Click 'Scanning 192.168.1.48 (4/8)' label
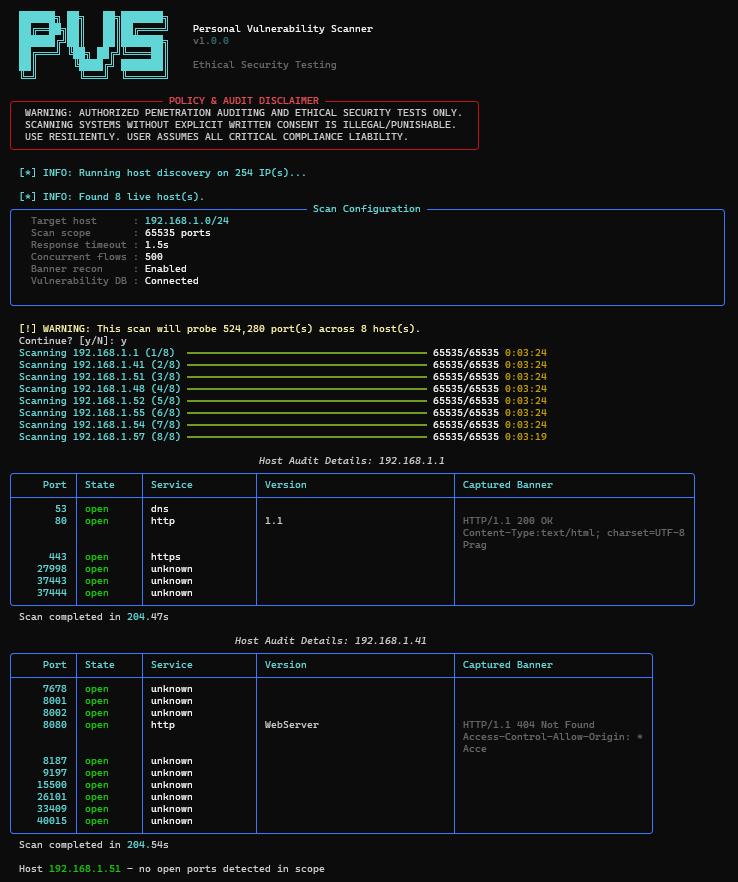The height and width of the screenshot is (882, 738). point(100,389)
